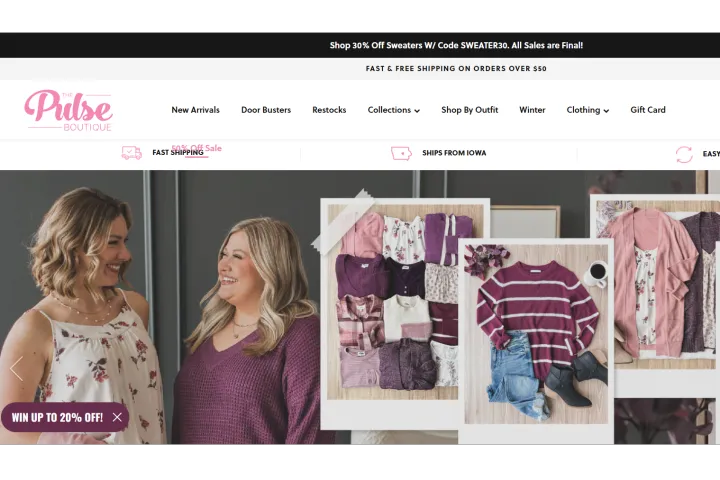Open the Shop By Outfit page
Viewport: 720px width, 480px height.
[x=470, y=110]
